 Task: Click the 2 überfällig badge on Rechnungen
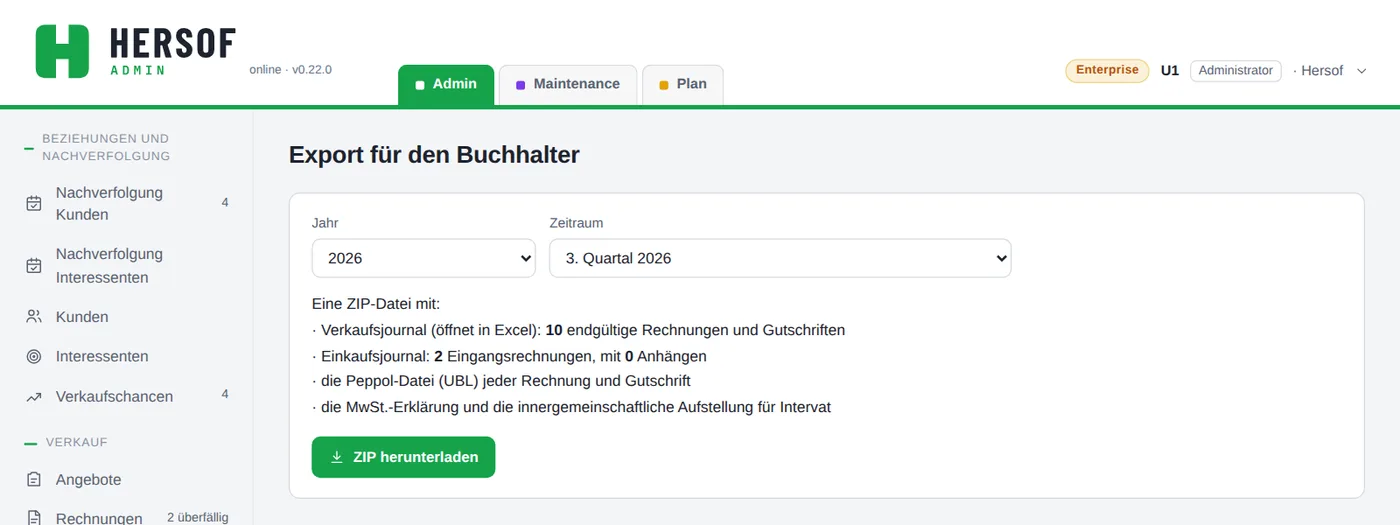pyautogui.click(x=198, y=518)
